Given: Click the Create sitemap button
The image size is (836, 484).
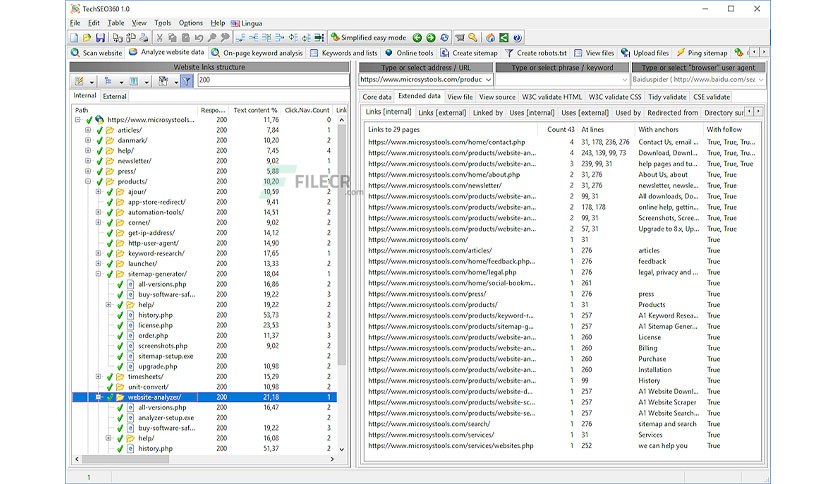Looking at the screenshot, I should 469,53.
